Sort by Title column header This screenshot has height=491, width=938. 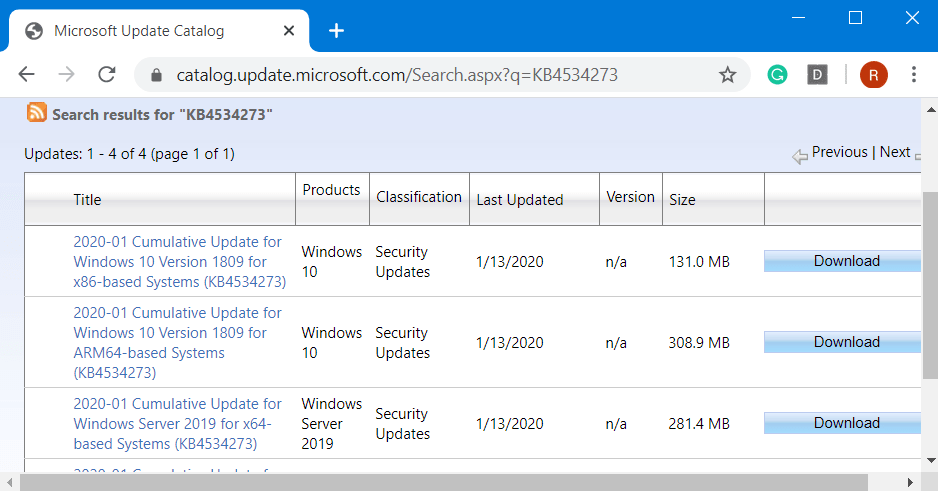tap(87, 200)
